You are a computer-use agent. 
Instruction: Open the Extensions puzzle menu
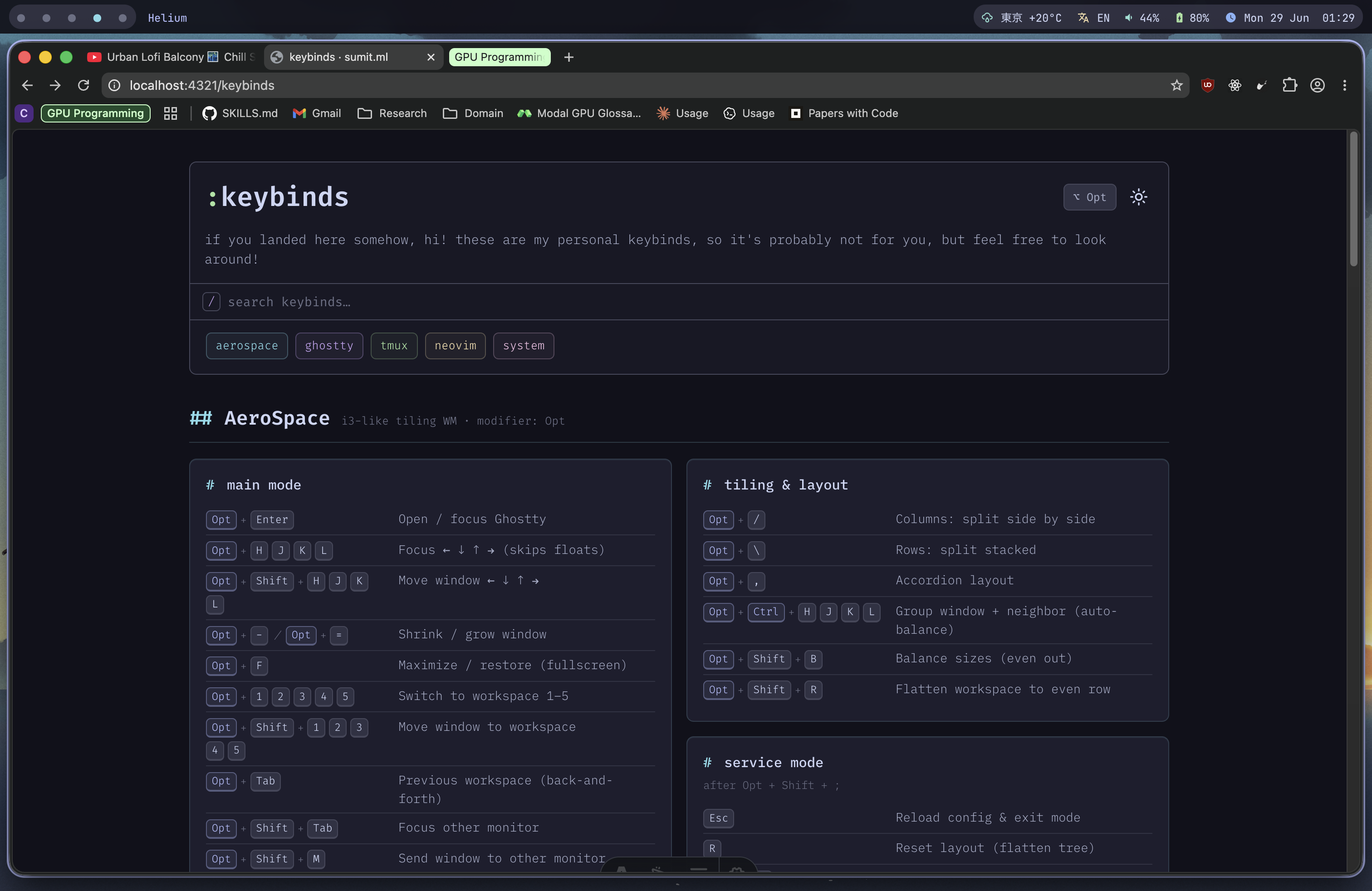coord(1289,85)
